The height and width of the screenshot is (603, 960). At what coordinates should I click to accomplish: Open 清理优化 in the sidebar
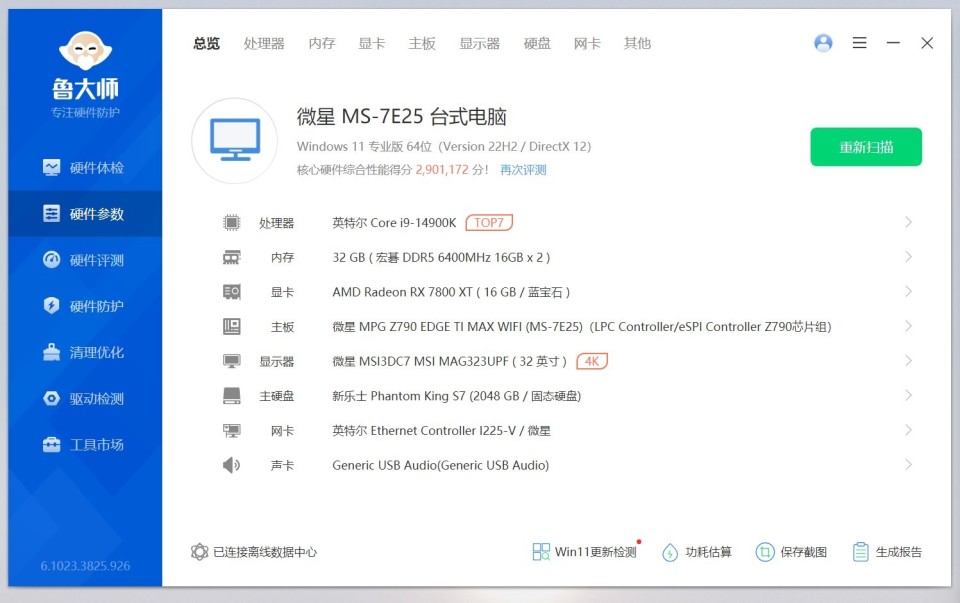tap(85, 353)
